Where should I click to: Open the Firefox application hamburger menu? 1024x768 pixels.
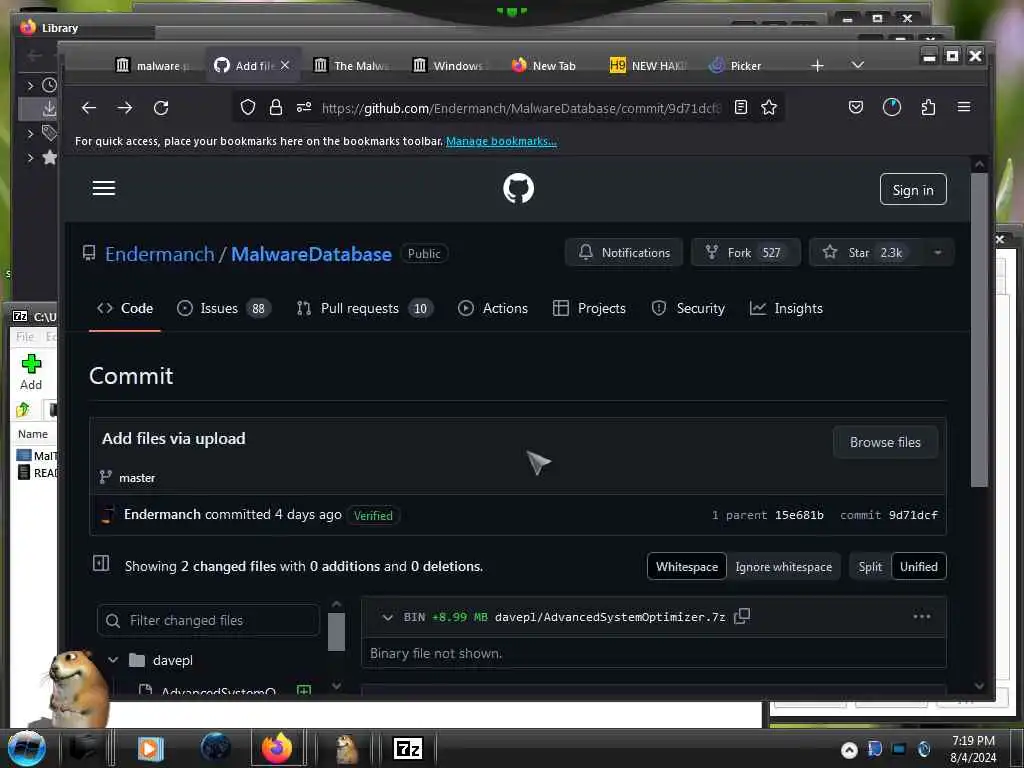964,107
